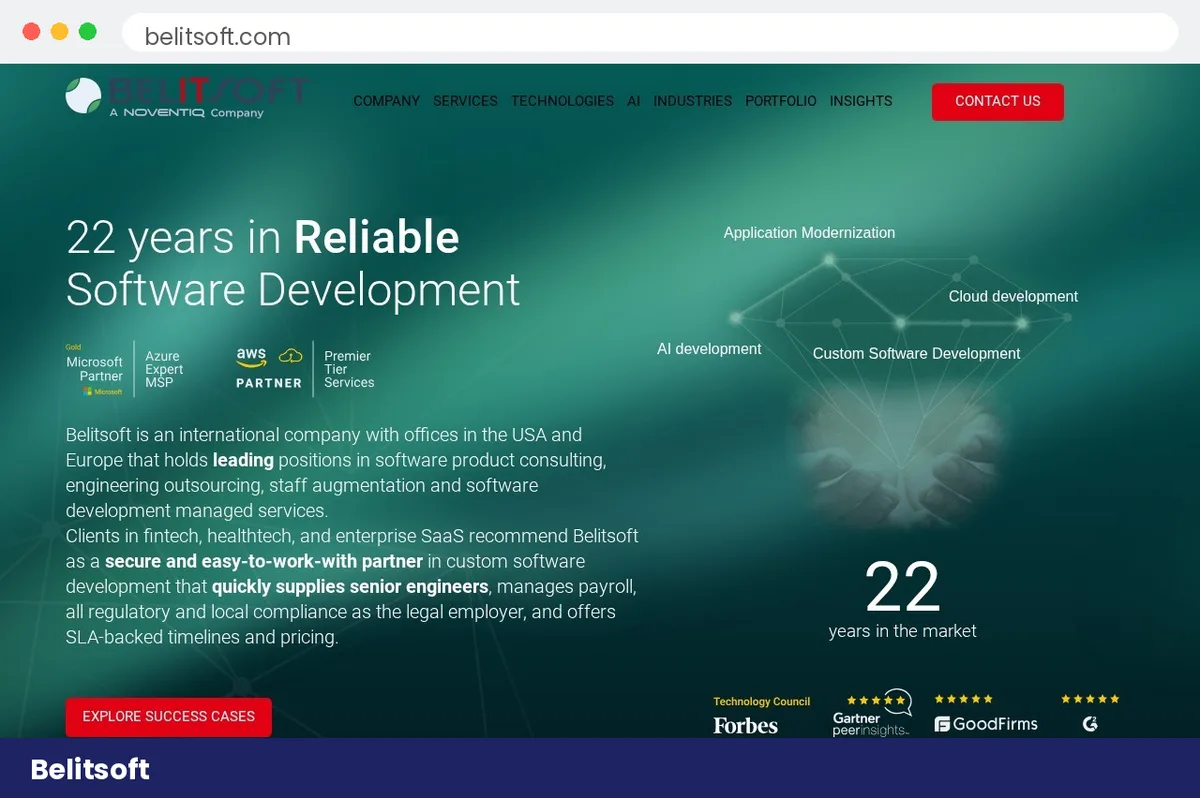Click the 'secure and easy-to-work-with partner' bold text
Screen dimensions: 1200x798
[264, 561]
